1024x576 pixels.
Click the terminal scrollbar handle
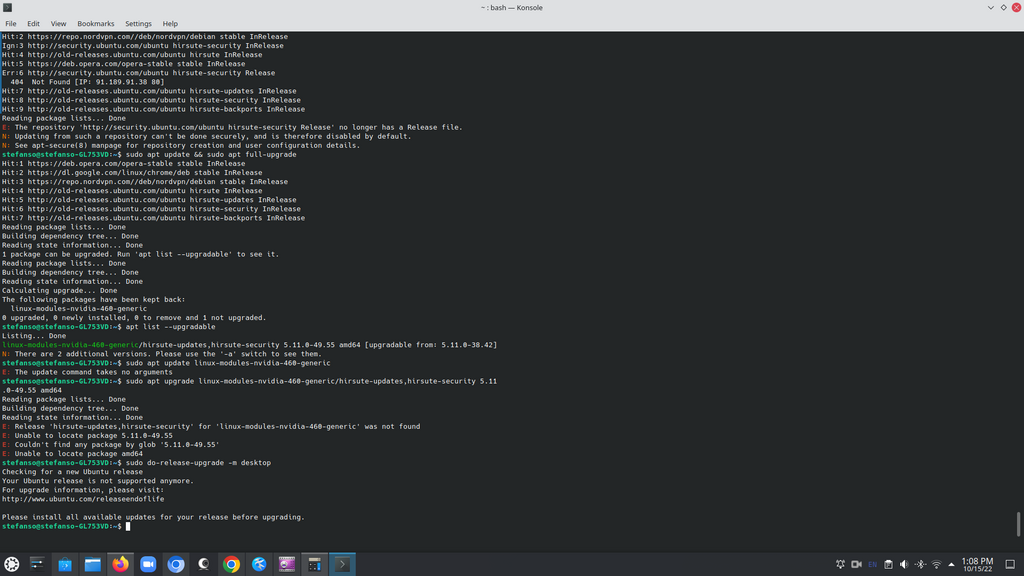(x=1019, y=523)
